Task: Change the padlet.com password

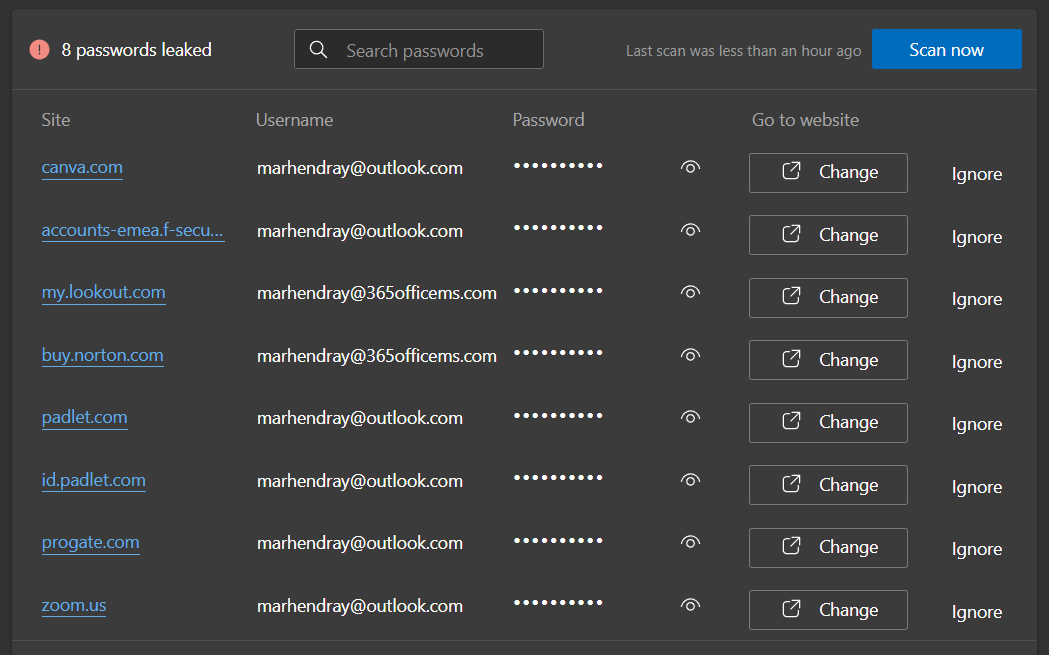Action: pyautogui.click(x=828, y=423)
